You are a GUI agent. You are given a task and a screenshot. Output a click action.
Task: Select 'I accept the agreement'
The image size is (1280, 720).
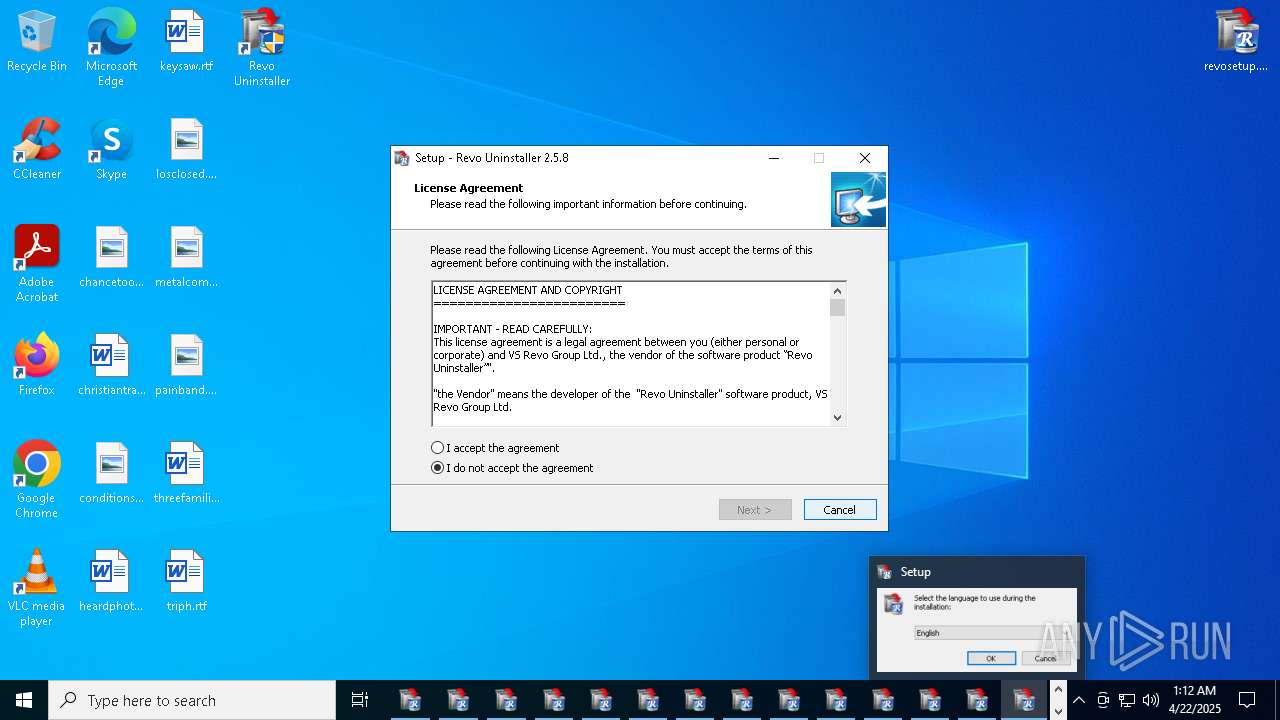(495, 448)
